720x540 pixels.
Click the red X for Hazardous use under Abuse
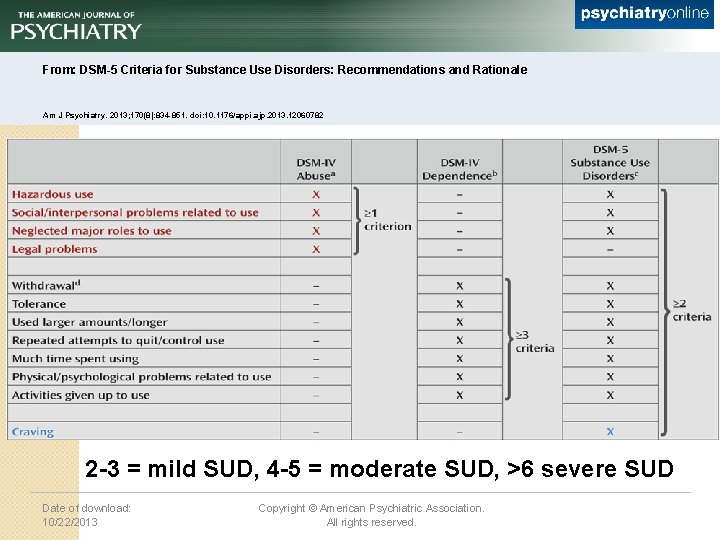point(316,195)
